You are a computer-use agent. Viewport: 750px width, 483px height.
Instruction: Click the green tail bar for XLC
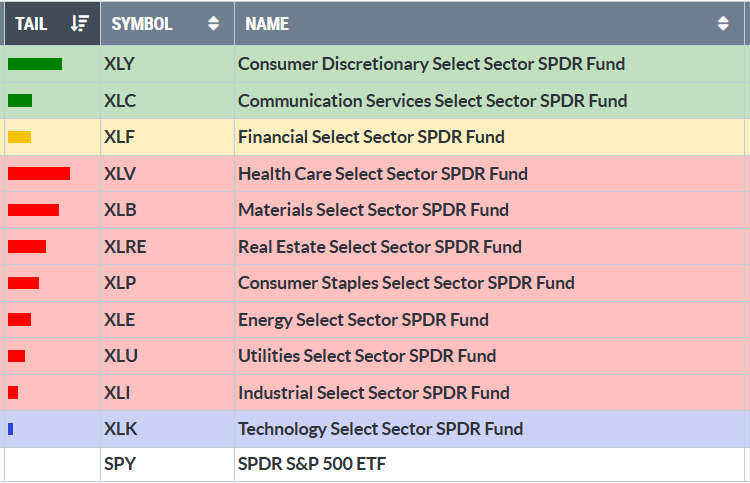tap(20, 100)
